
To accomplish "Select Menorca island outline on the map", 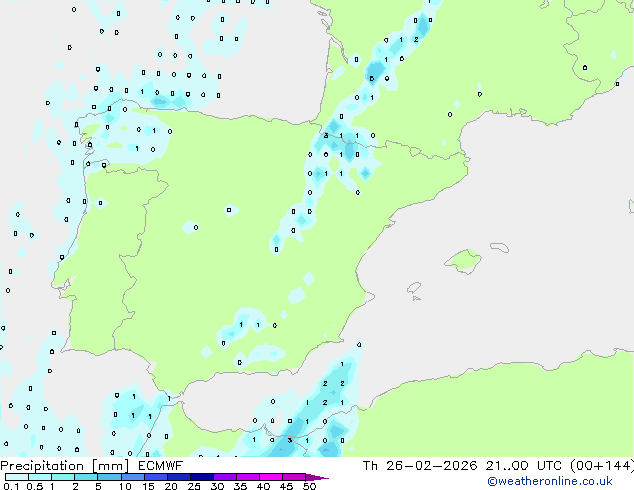I will click(x=499, y=247).
